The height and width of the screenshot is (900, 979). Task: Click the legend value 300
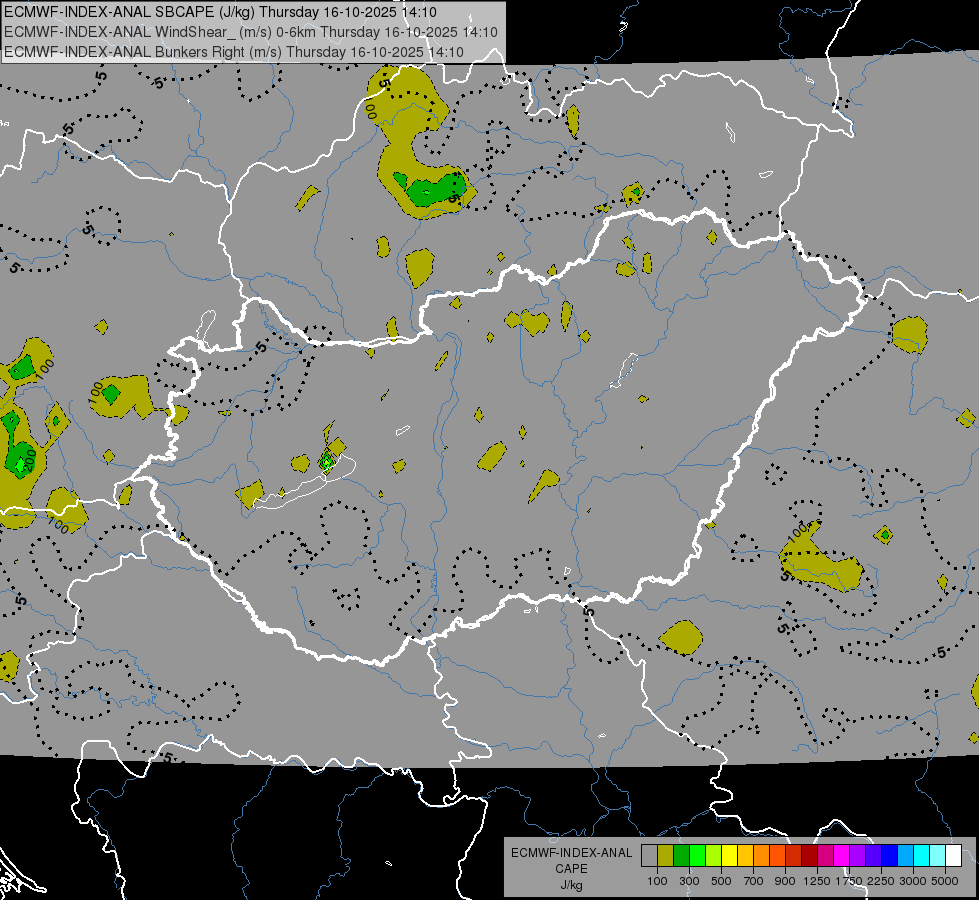[x=689, y=881]
